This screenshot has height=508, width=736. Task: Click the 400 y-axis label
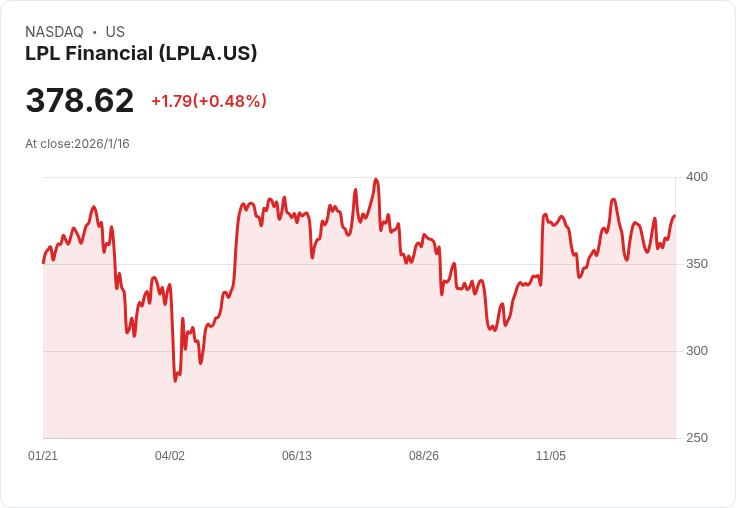click(697, 177)
